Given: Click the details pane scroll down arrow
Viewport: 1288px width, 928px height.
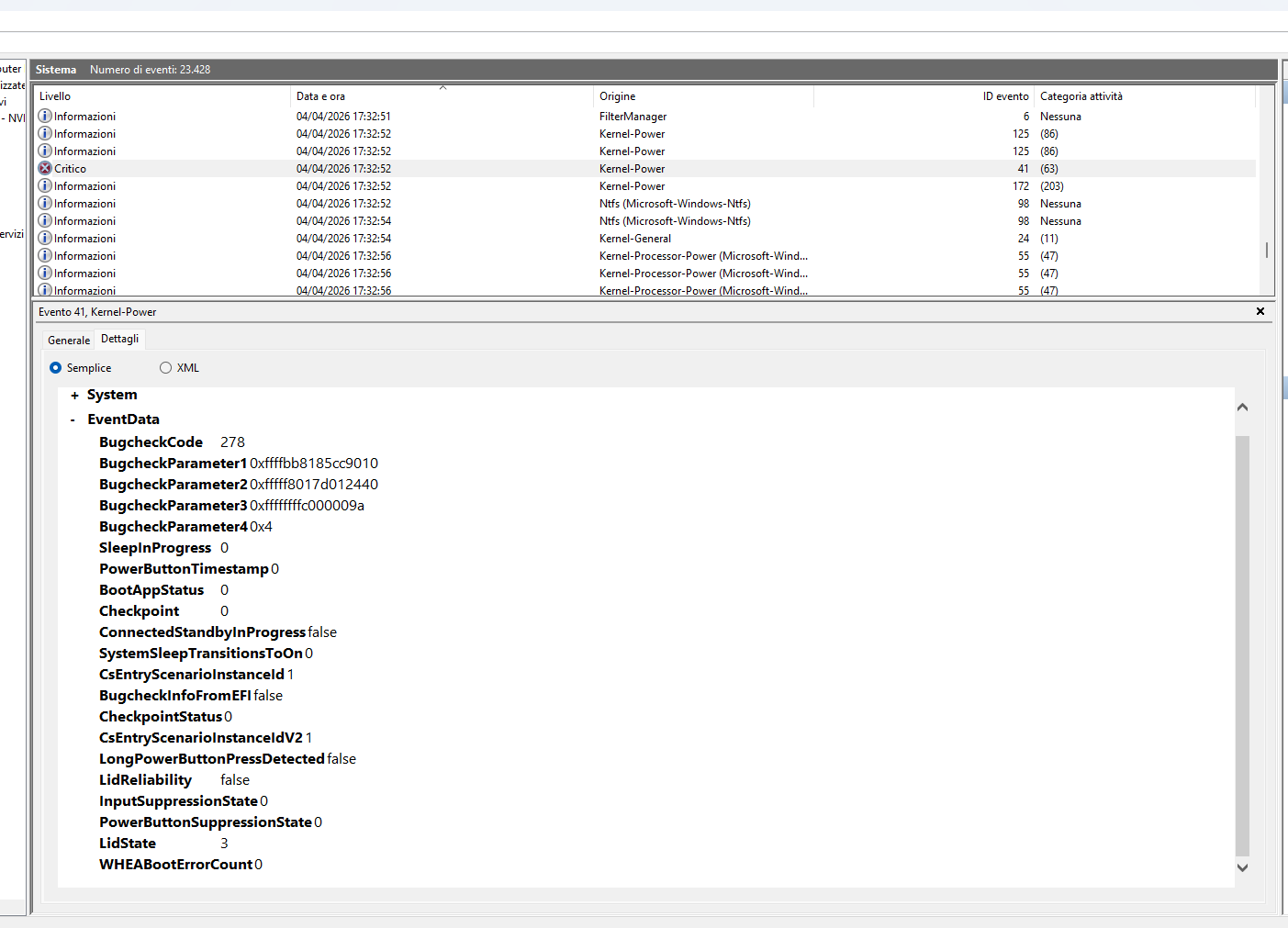Looking at the screenshot, I should pyautogui.click(x=1242, y=867).
